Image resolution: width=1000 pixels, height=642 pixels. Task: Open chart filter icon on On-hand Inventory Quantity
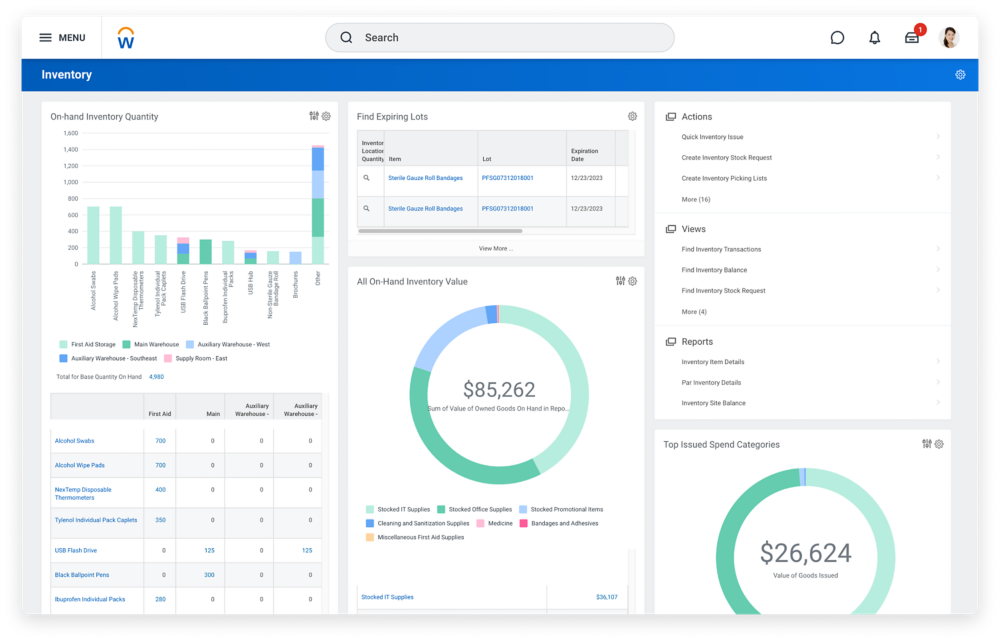click(x=313, y=116)
